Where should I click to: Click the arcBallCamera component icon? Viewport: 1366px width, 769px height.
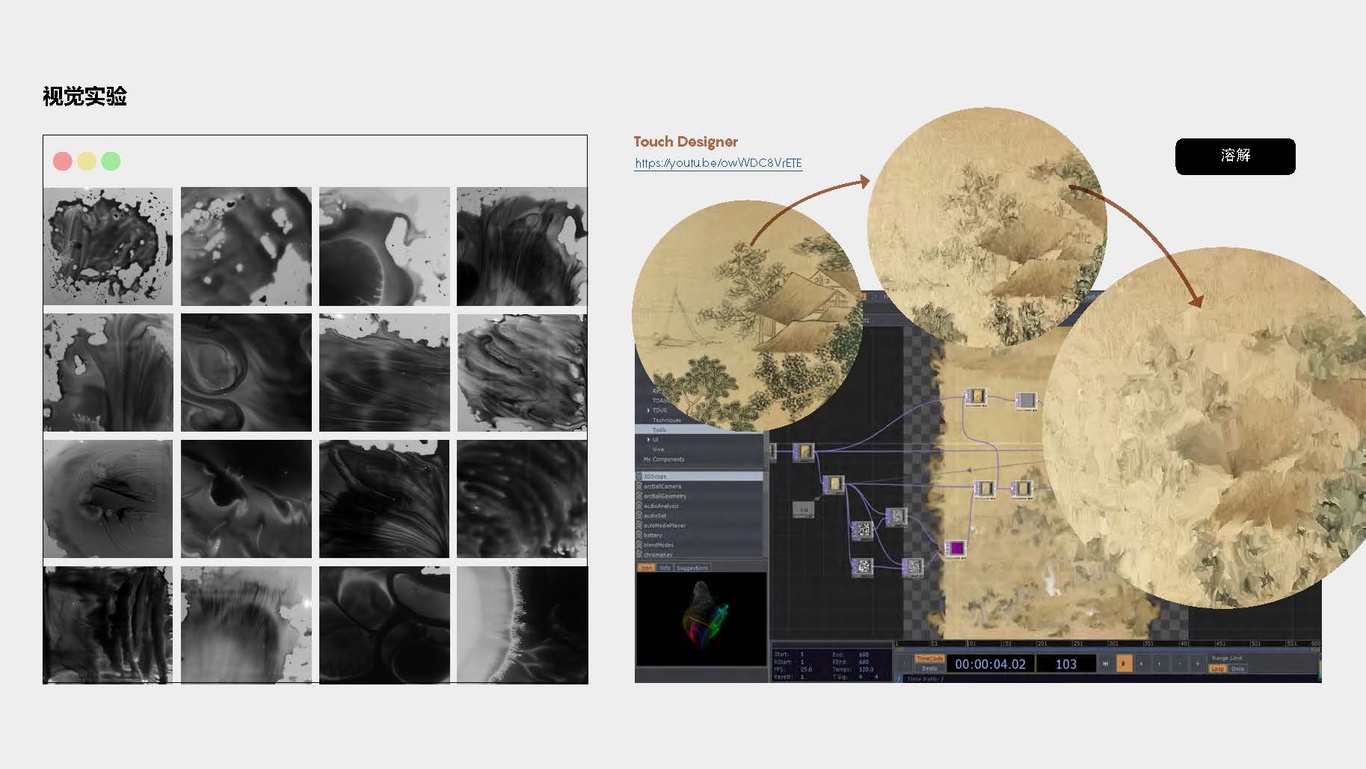[x=639, y=486]
